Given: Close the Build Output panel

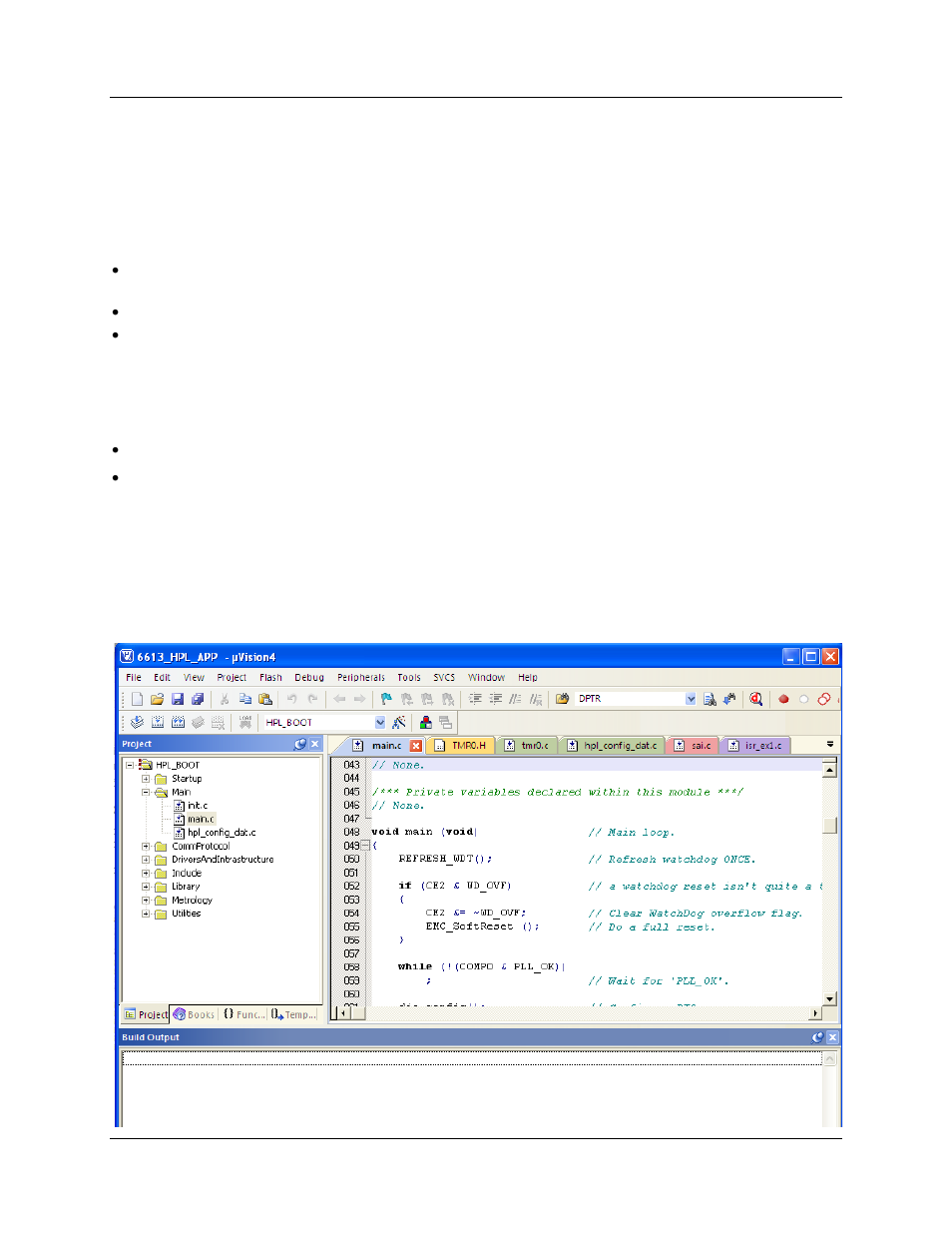Looking at the screenshot, I should [833, 1037].
